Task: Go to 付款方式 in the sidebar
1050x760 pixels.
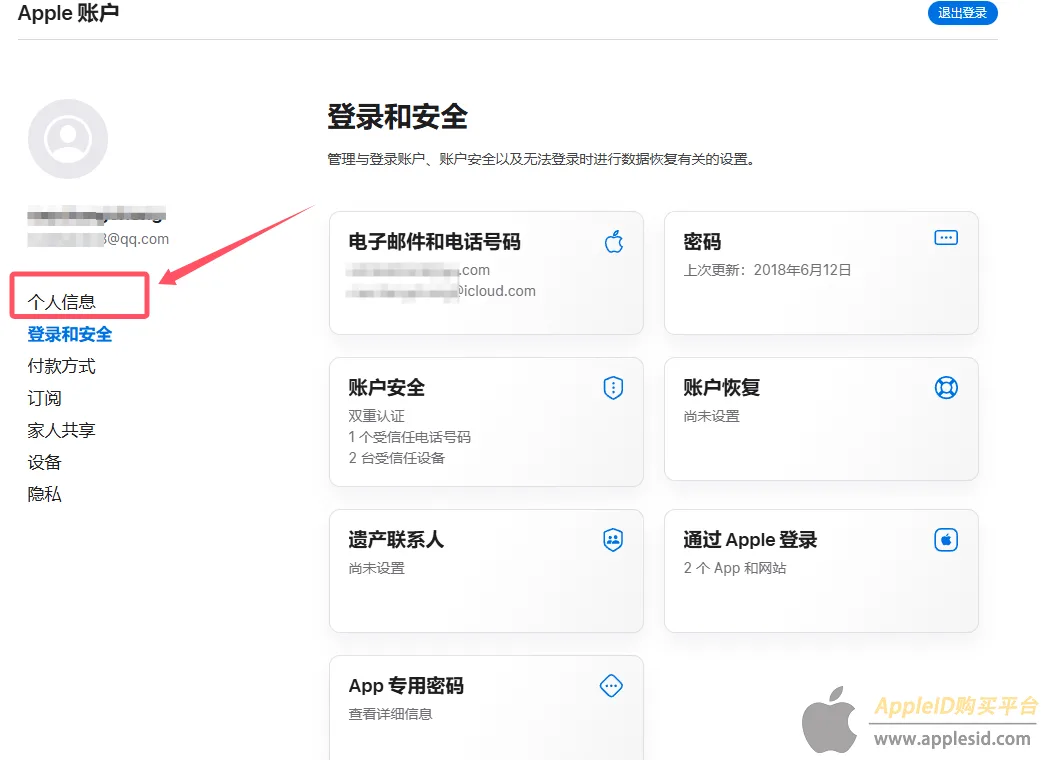Action: (62, 366)
